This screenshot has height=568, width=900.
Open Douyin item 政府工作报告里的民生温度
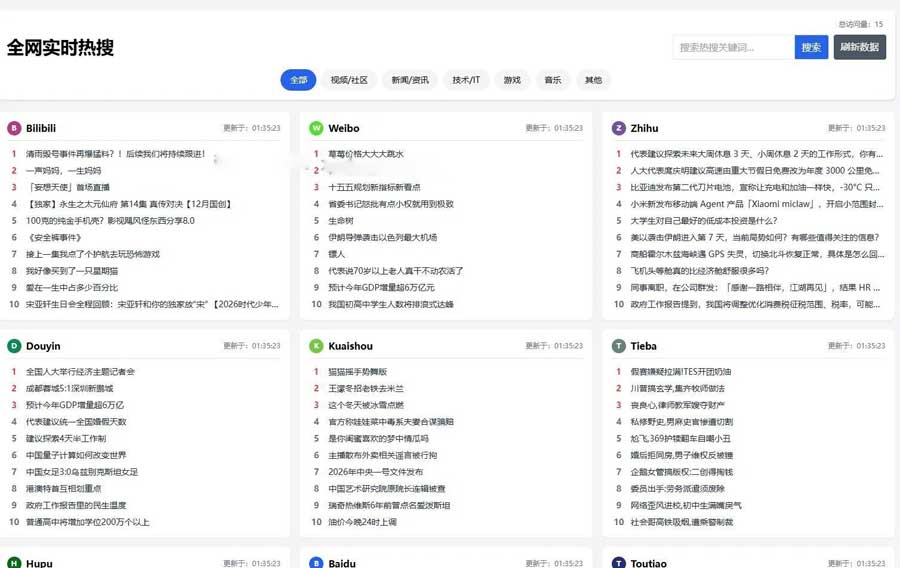[x=76, y=505]
